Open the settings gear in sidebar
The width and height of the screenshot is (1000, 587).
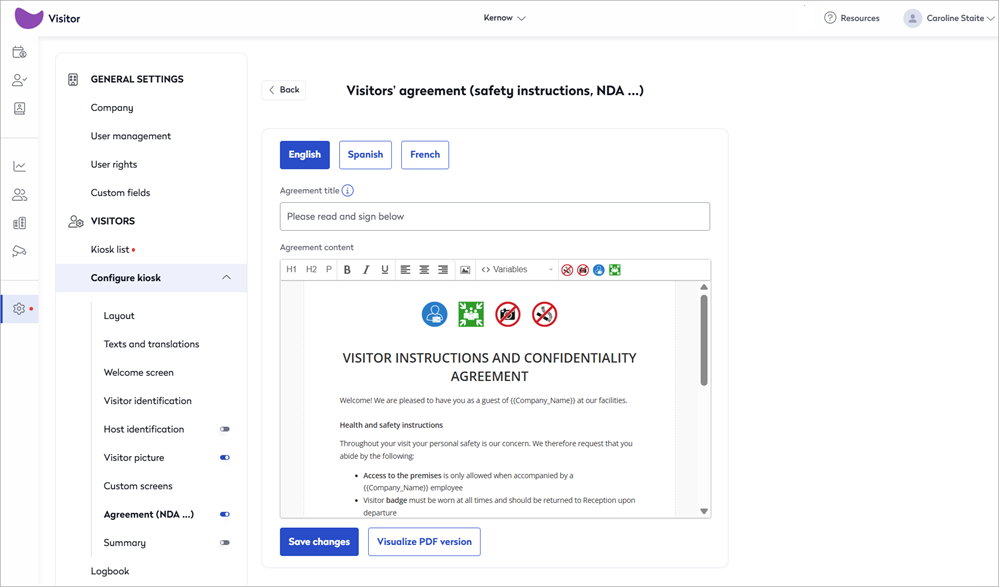click(x=19, y=309)
